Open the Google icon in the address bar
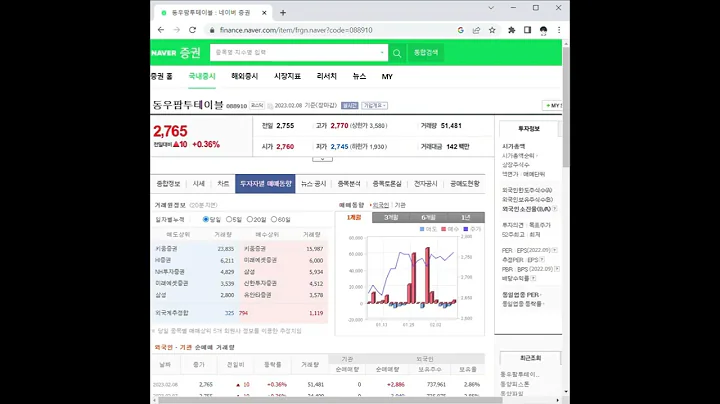Screen dimensions: 720x404 pos(461,30)
